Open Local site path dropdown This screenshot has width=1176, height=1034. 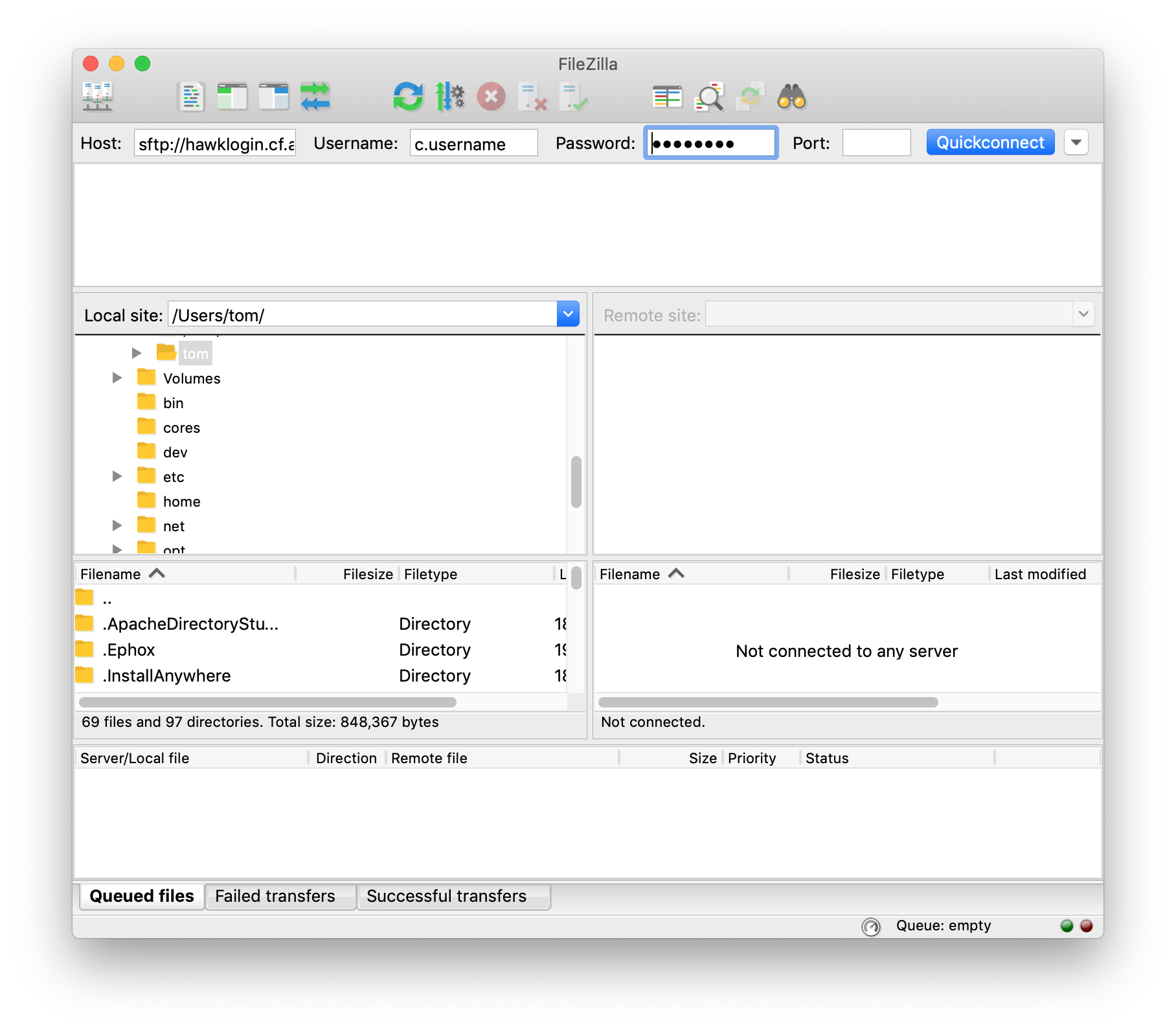pos(568,315)
